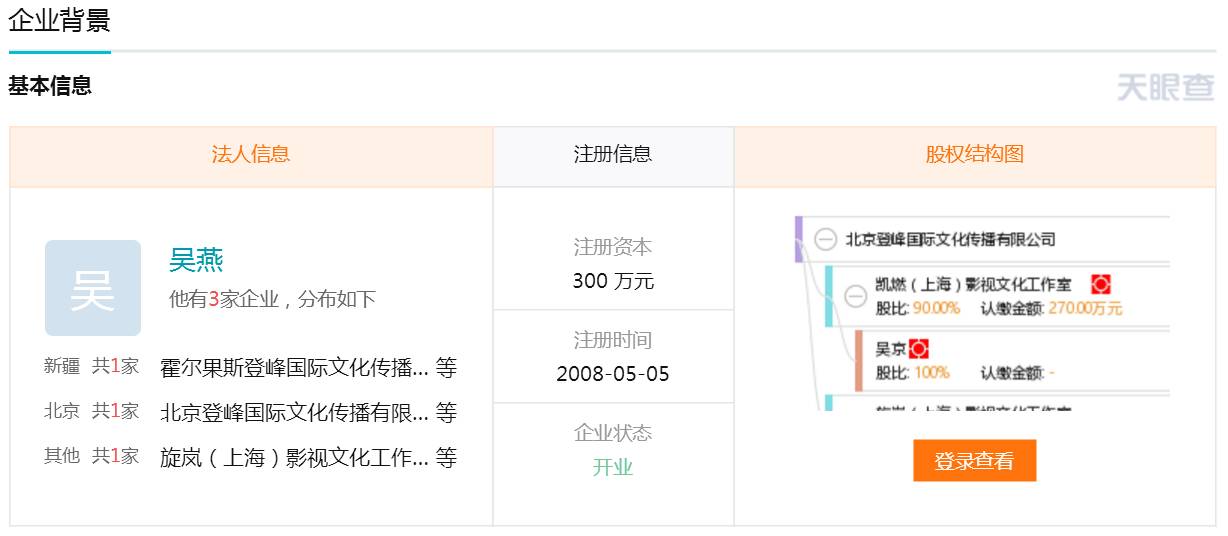This screenshot has width=1228, height=536.
Task: Open the 旋岚（上海）影视文化工作 company link
Action: [x=294, y=458]
